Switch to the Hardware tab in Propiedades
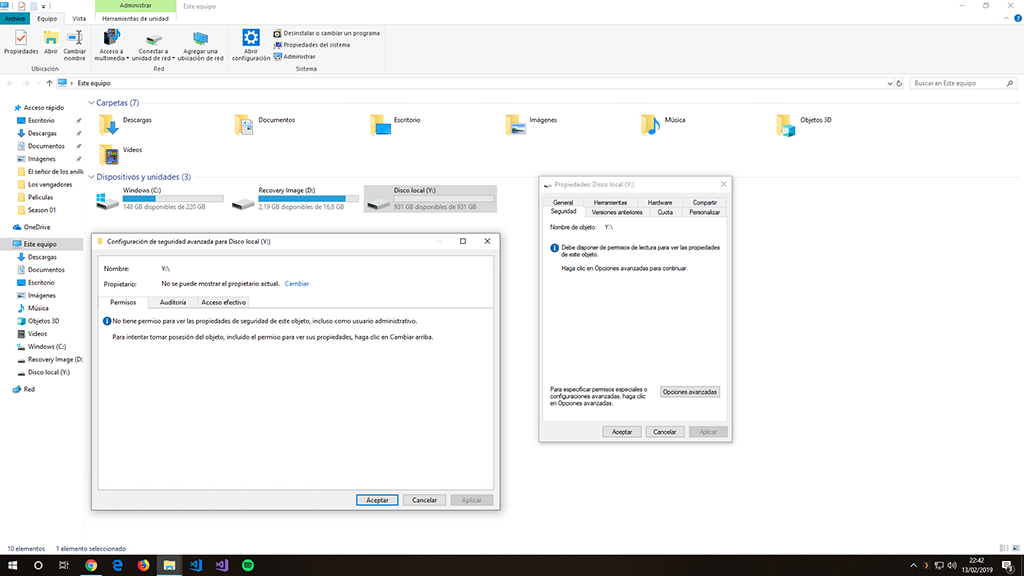 click(660, 202)
